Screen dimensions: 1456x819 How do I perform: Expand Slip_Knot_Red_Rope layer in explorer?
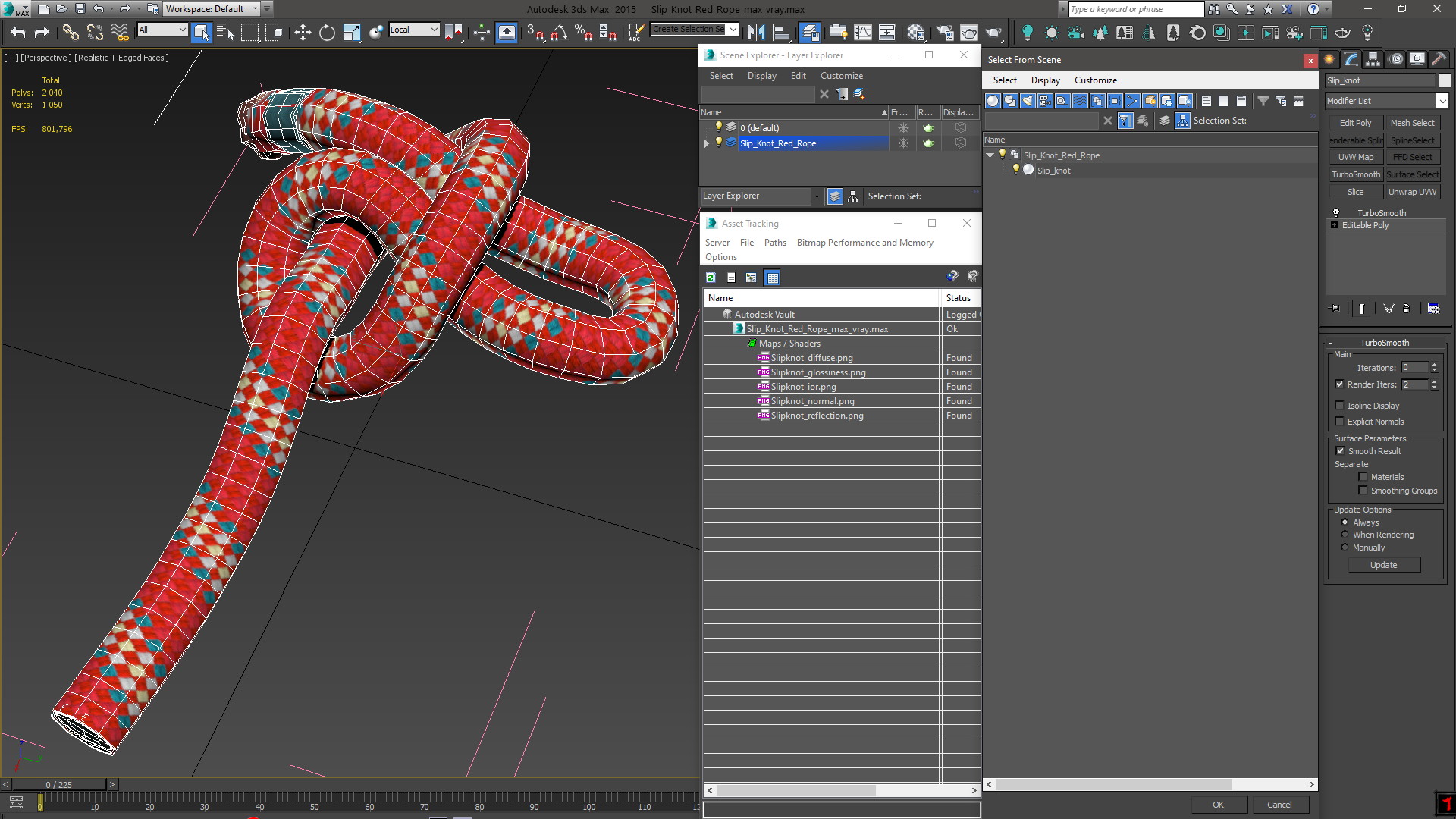pyautogui.click(x=708, y=143)
